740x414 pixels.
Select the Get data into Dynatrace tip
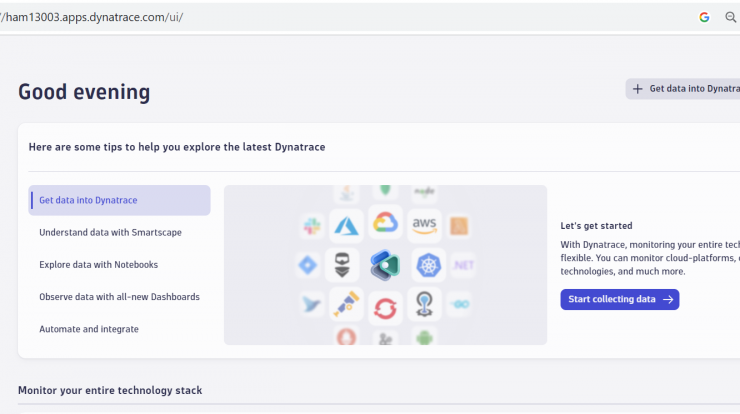pyautogui.click(x=119, y=200)
